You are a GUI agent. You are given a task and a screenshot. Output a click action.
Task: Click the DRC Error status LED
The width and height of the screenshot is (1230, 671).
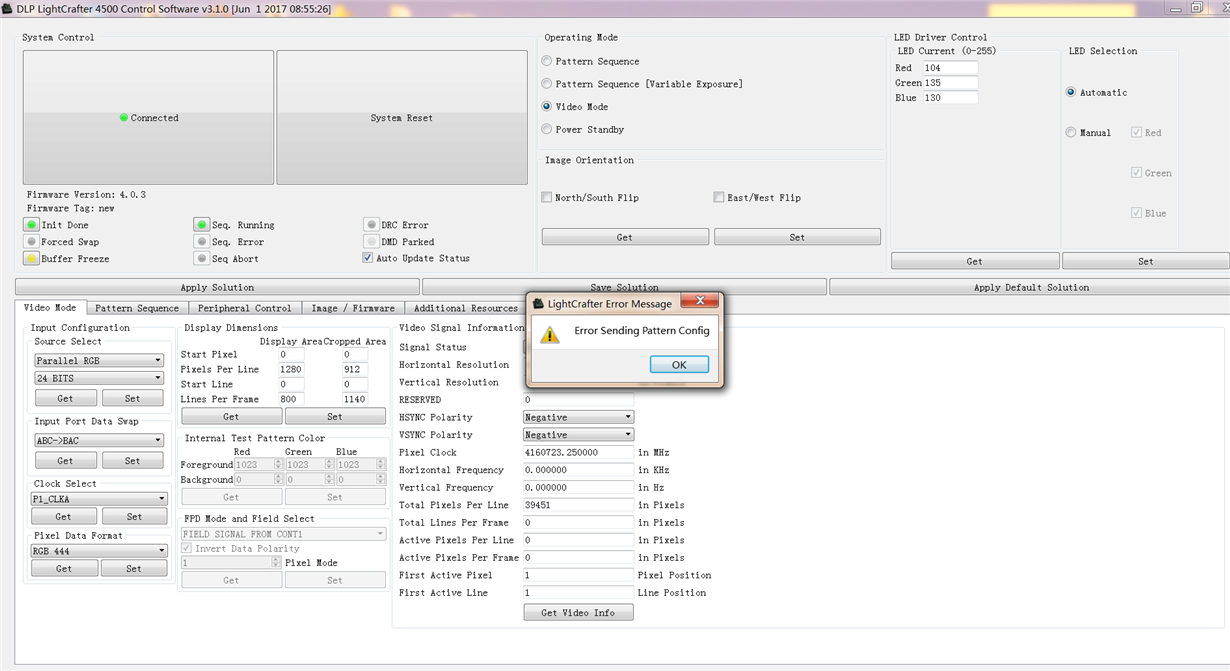click(371, 225)
